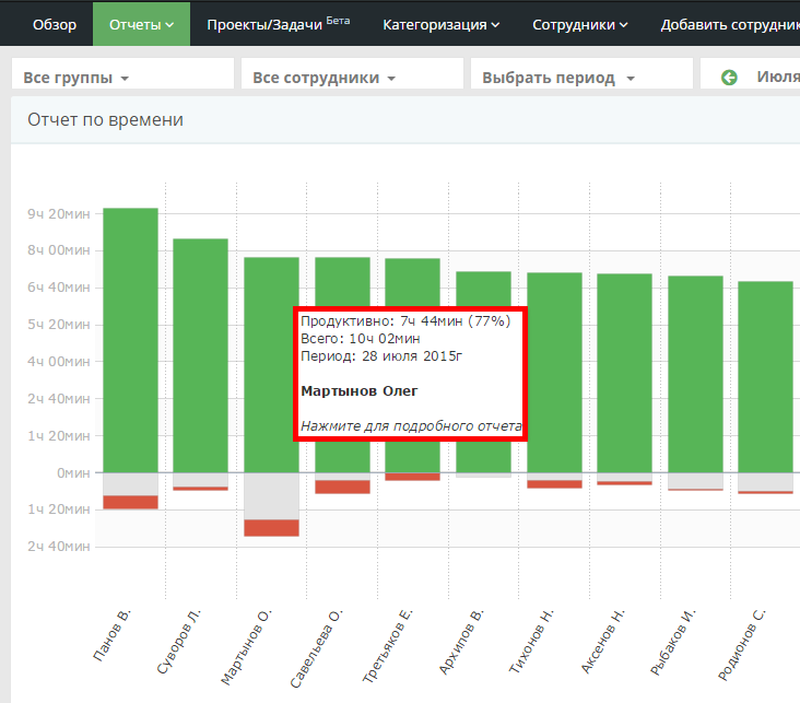Click Мартынов О. red unproductive bar segment
This screenshot has height=703, width=800.
tap(271, 528)
